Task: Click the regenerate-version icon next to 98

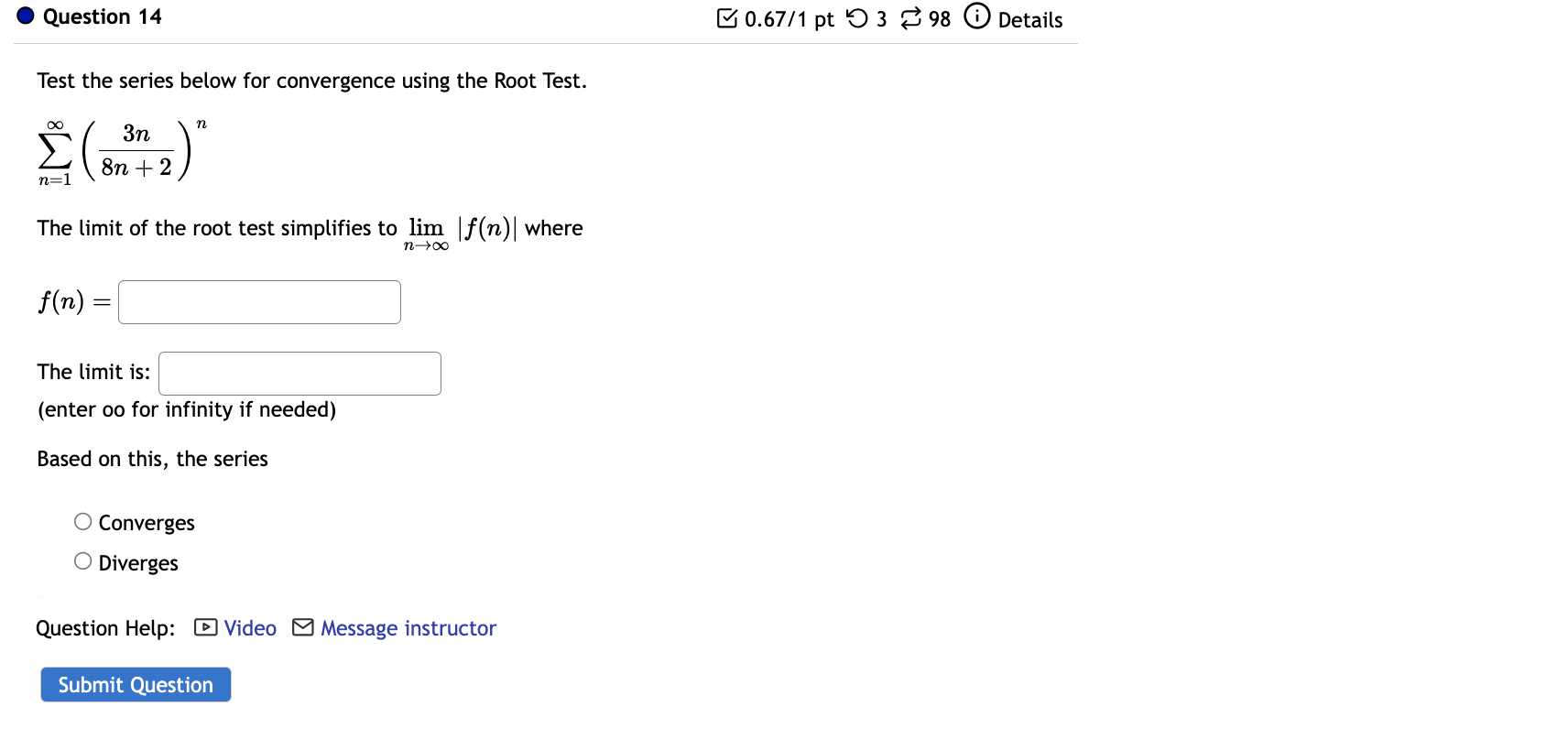Action: point(909,18)
